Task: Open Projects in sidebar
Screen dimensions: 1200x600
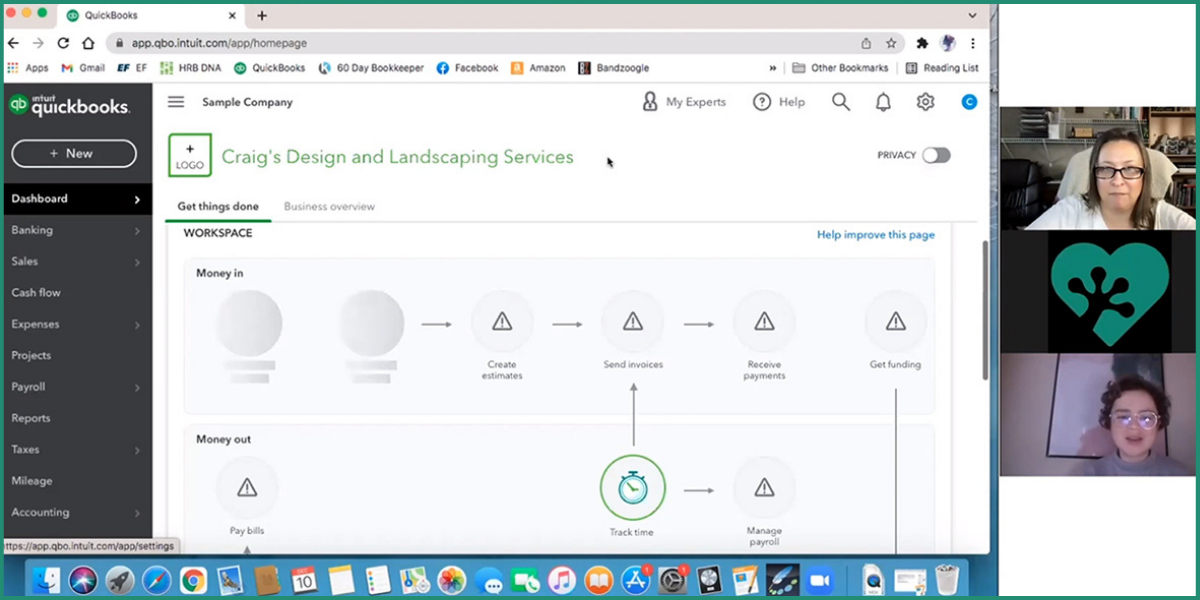Action: coord(31,356)
